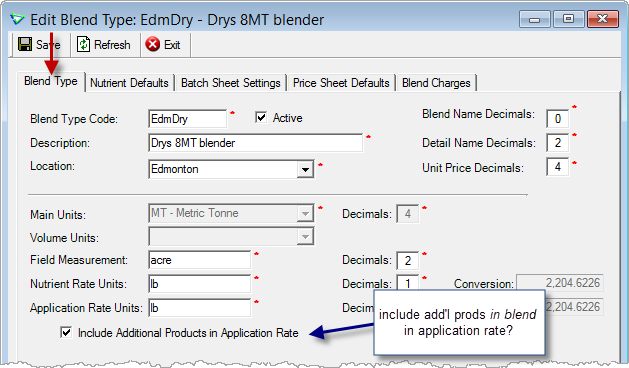Image resolution: width=629 pixels, height=368 pixels.
Task: Click the Volume Units label
Action: [64, 238]
